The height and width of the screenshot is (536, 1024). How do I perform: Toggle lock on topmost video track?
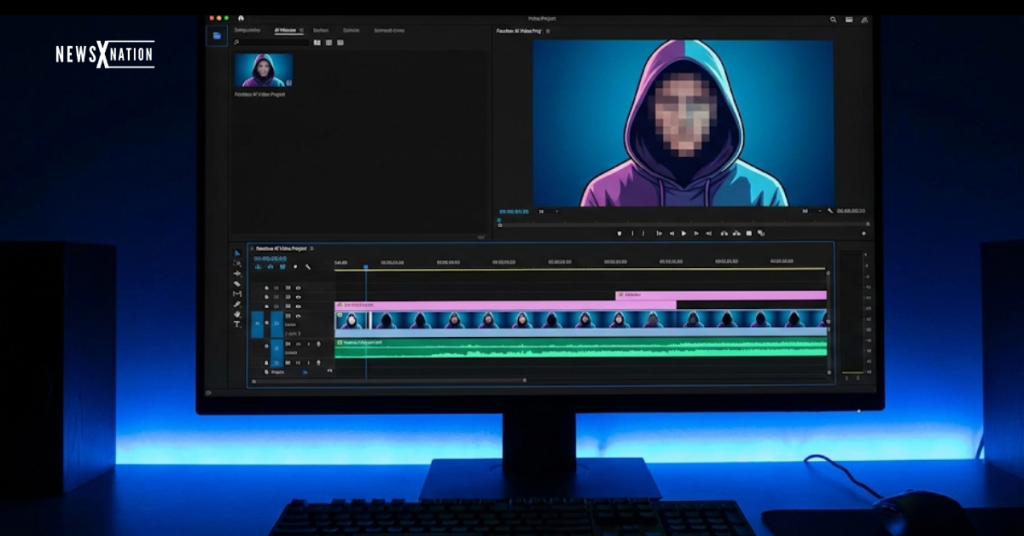coord(266,288)
